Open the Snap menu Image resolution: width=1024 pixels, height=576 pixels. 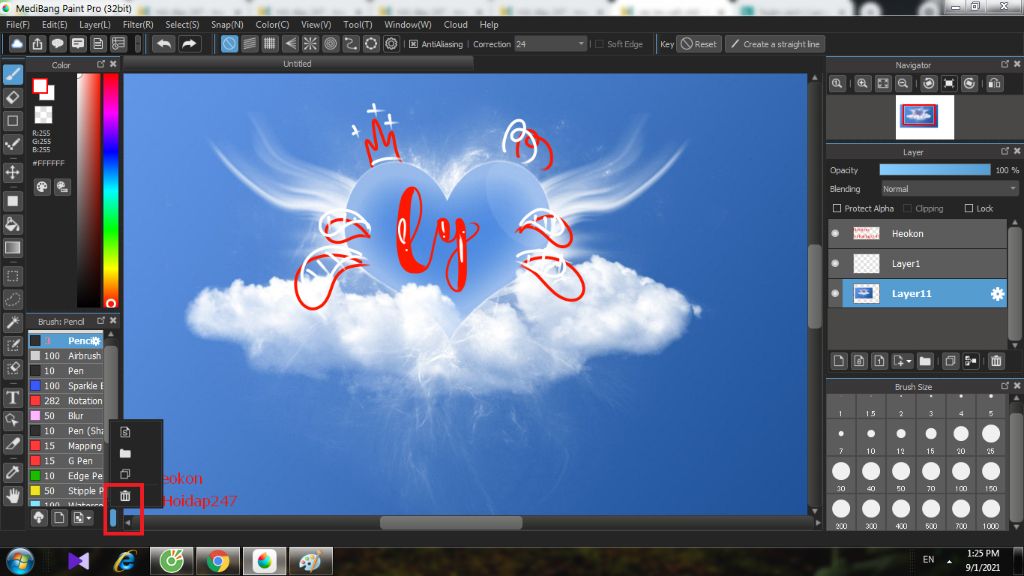[x=227, y=24]
